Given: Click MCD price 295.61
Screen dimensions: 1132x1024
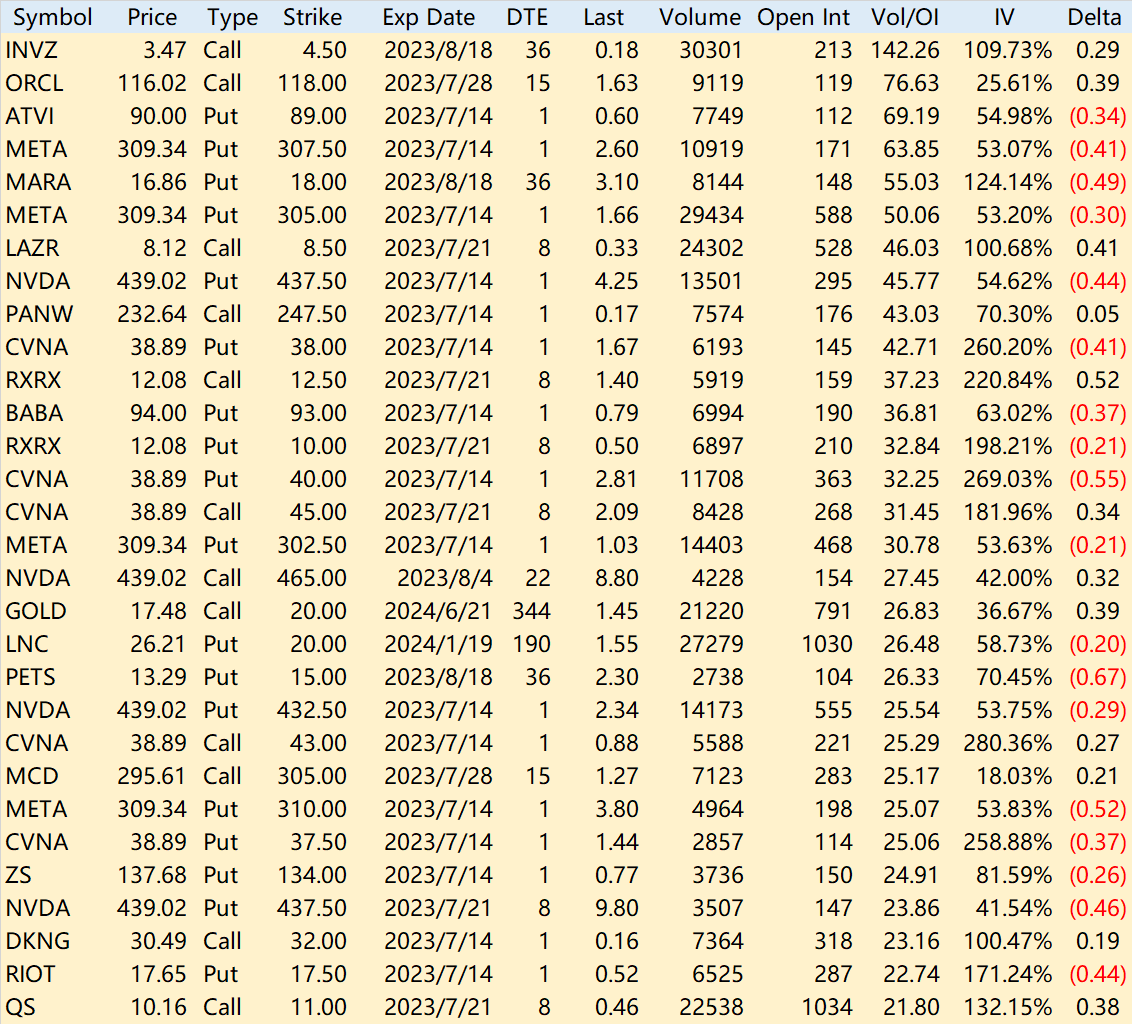Looking at the screenshot, I should pyautogui.click(x=152, y=776).
